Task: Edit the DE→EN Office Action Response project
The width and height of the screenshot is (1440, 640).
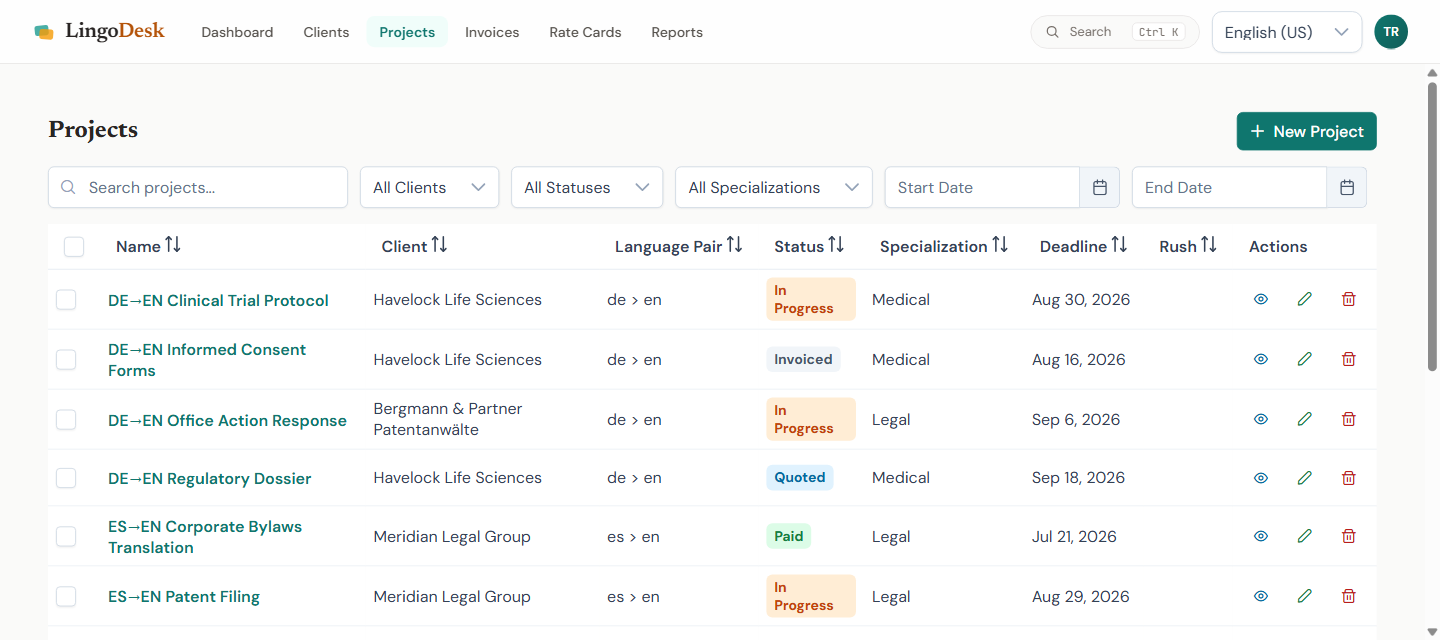Action: (x=1304, y=419)
